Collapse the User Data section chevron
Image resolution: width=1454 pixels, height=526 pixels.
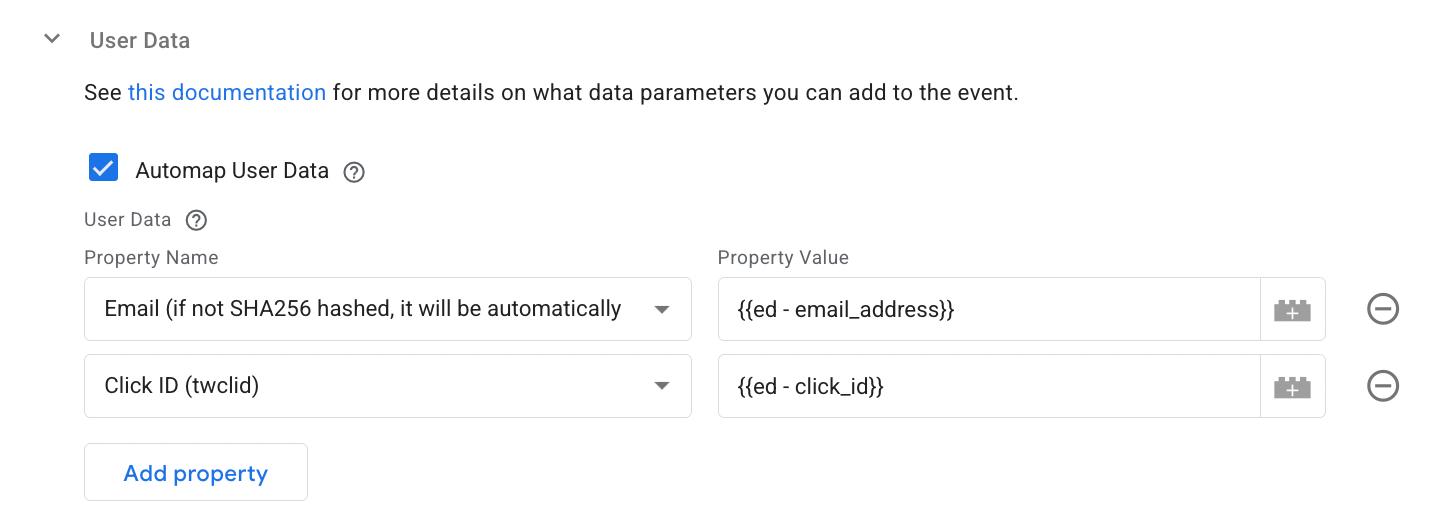click(52, 40)
